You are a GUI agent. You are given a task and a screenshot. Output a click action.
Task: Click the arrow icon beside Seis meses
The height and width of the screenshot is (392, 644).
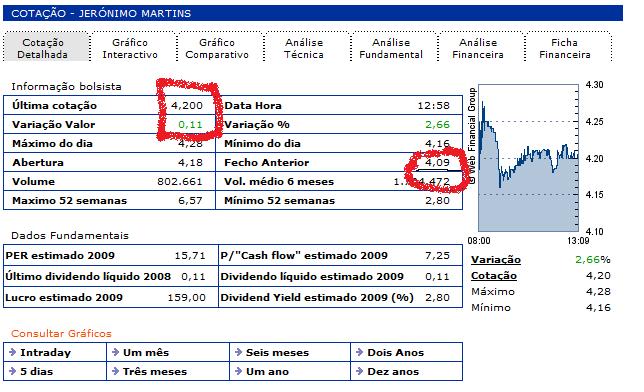tap(238, 352)
